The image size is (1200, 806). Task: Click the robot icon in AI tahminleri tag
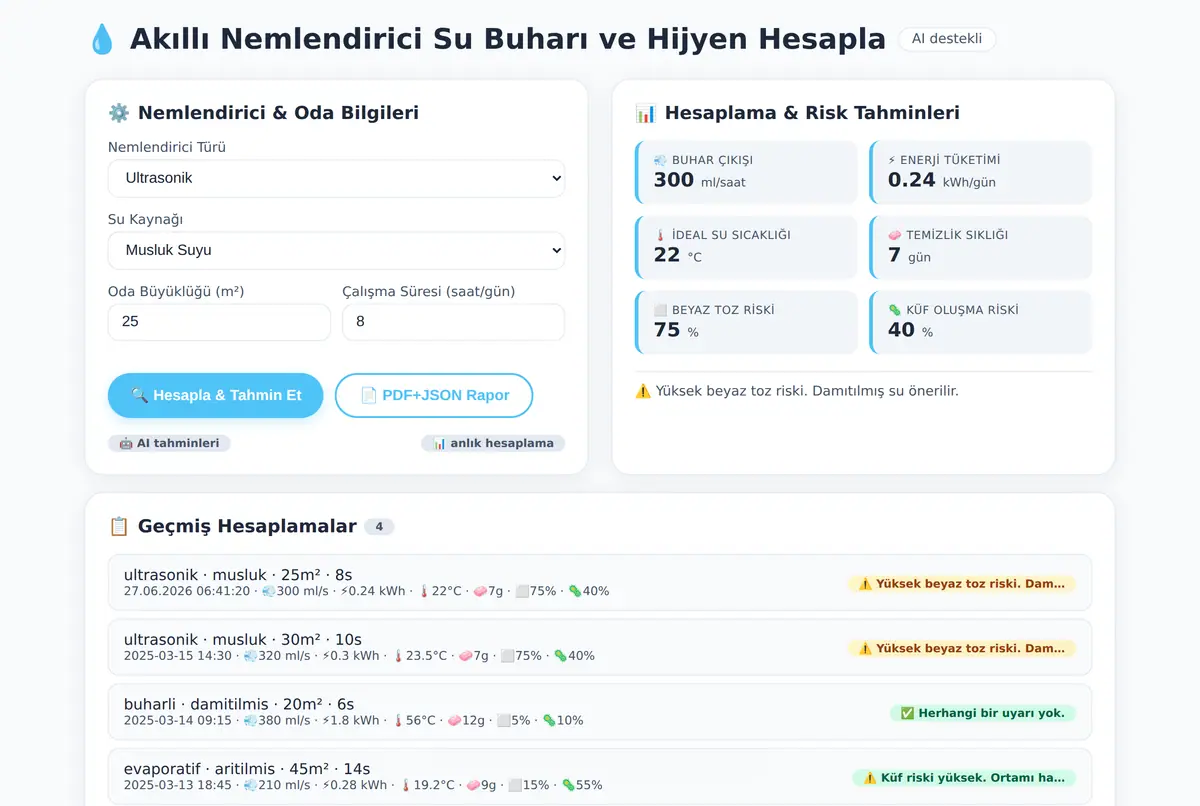(126, 443)
